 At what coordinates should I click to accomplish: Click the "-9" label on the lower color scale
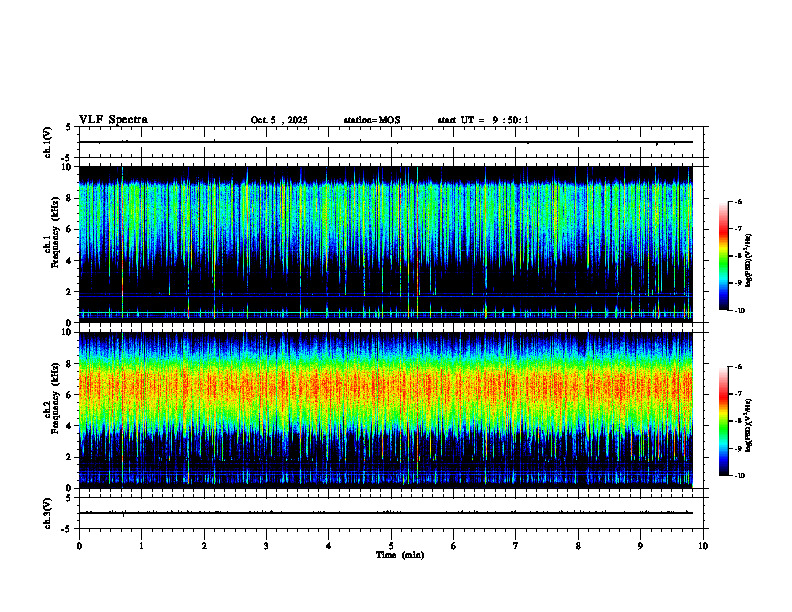coord(738,448)
